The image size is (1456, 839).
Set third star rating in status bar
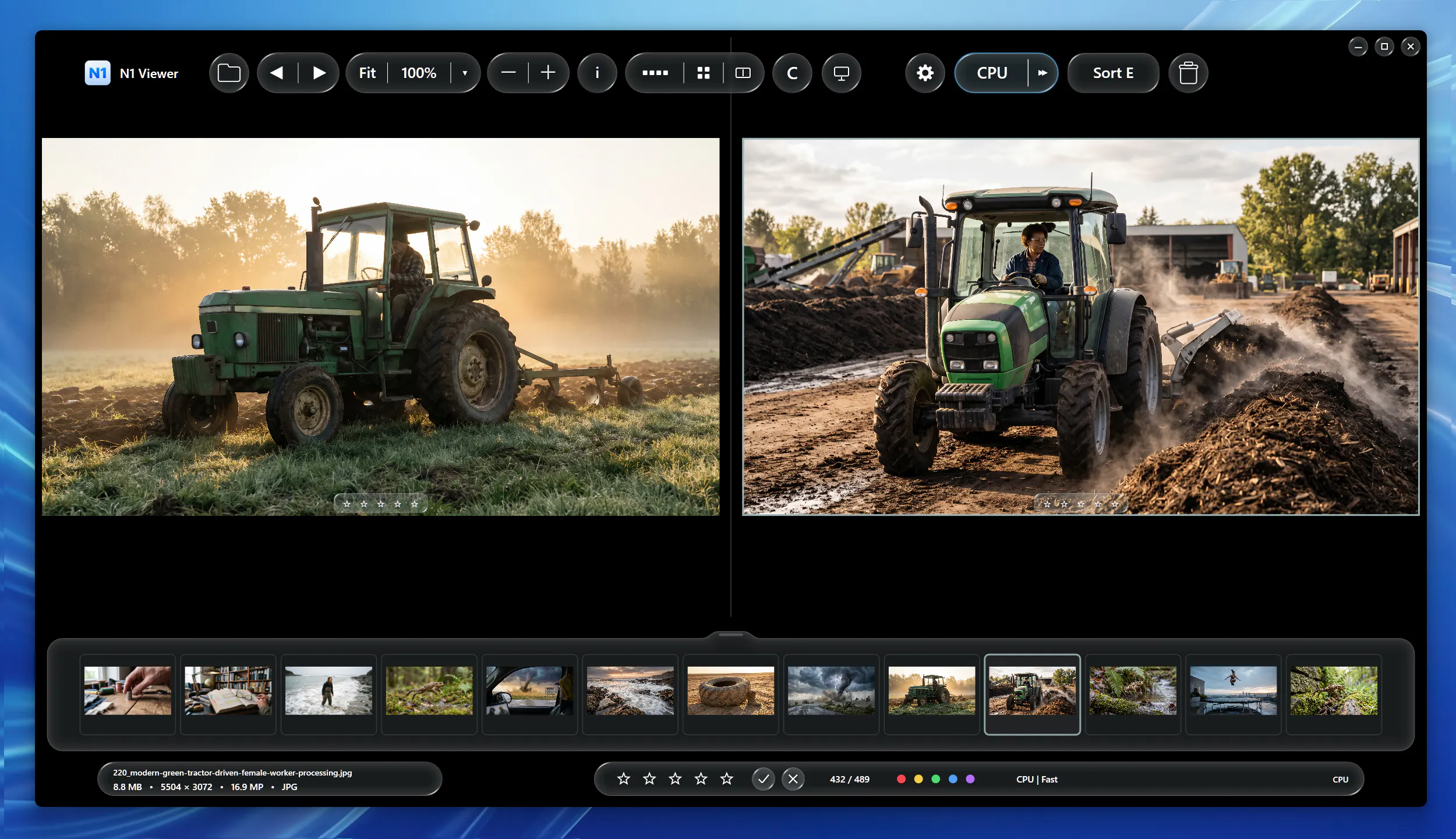675,778
